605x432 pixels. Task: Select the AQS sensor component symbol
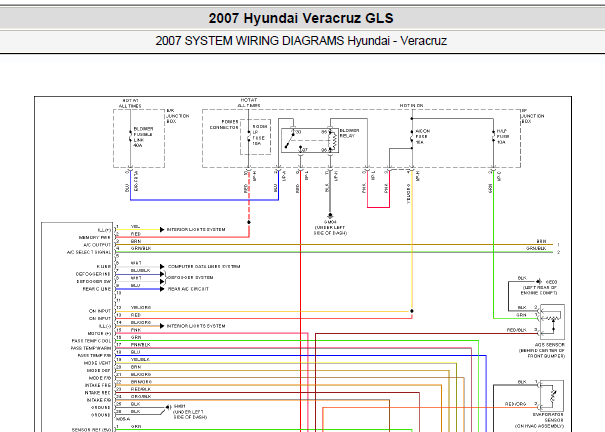pyautogui.click(x=553, y=322)
